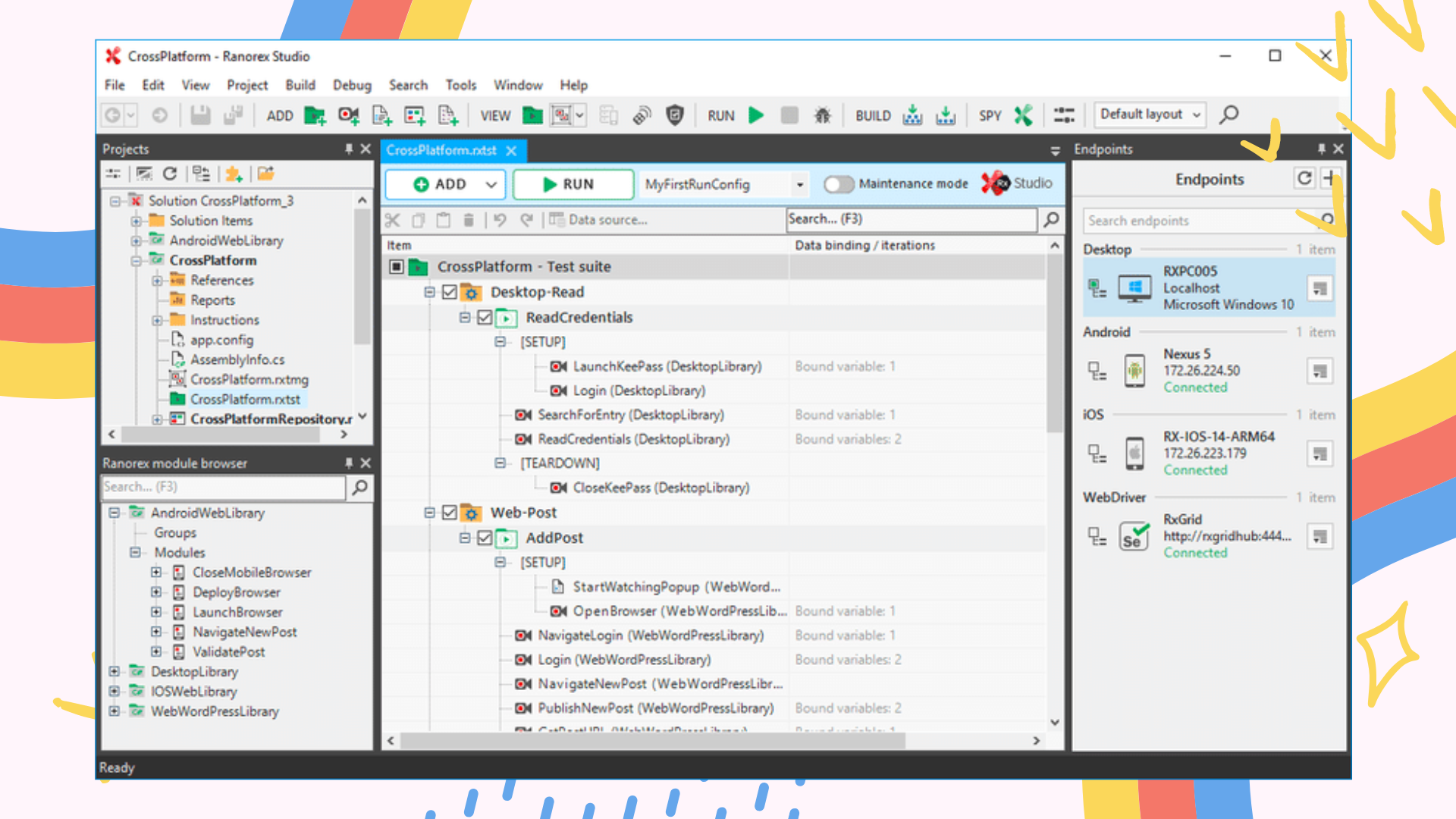Screen dimensions: 1456x819
Task: Click Add test suite folder icon
Action: click(315, 115)
